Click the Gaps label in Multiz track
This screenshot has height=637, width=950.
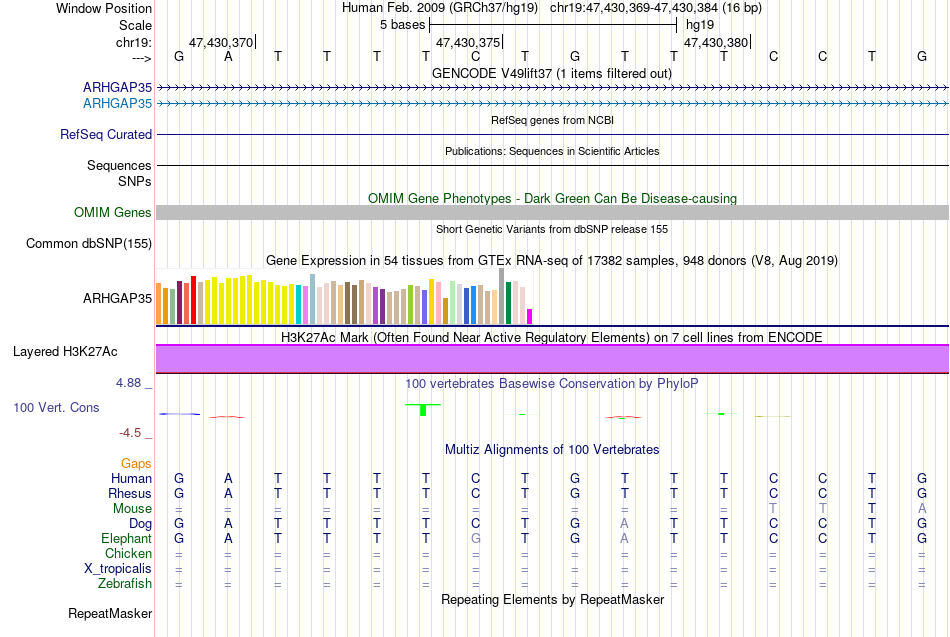(x=136, y=463)
